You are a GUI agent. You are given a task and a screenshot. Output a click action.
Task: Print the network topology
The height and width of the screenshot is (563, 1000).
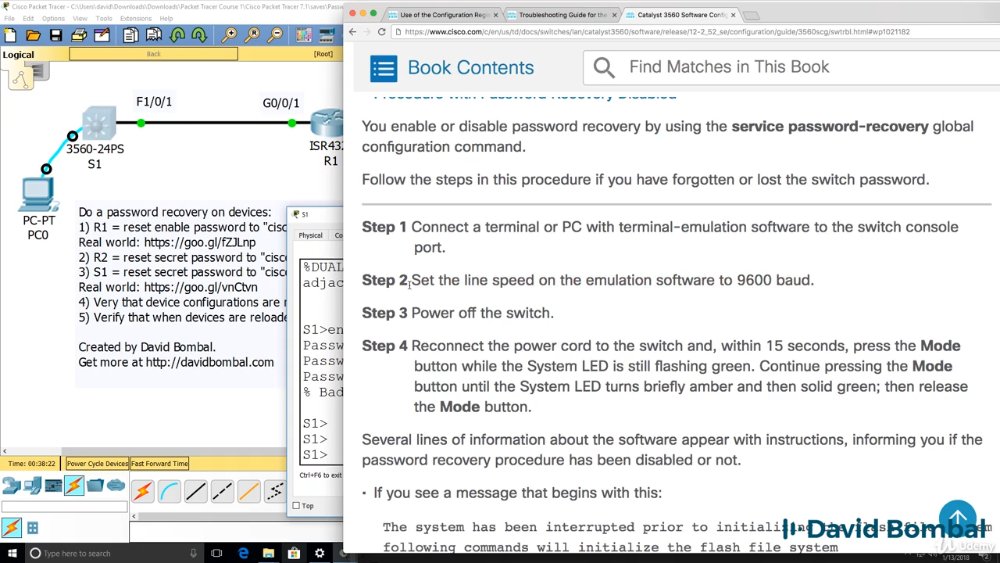[x=79, y=36]
